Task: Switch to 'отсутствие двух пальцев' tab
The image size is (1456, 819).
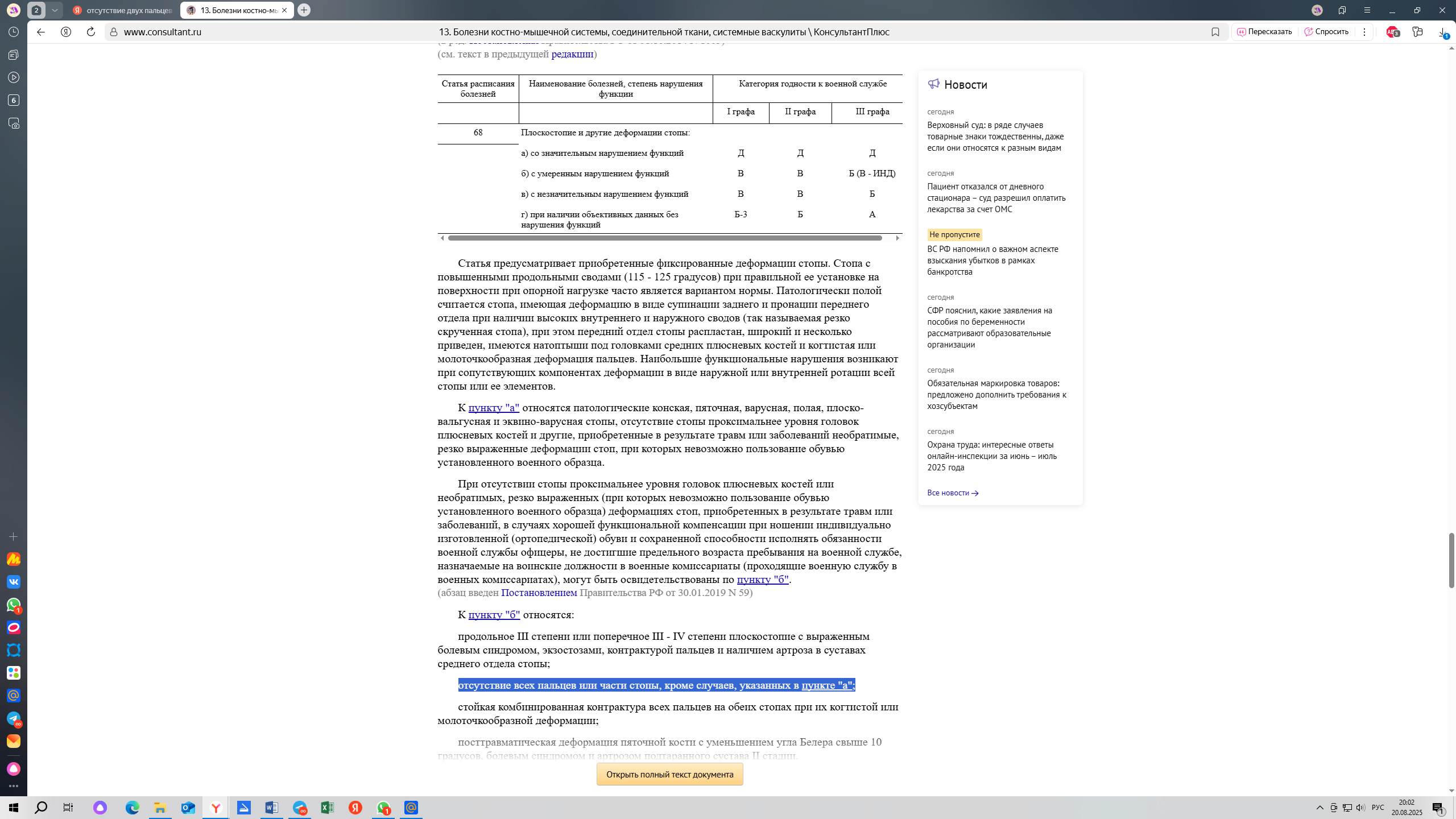Action: (x=123, y=10)
